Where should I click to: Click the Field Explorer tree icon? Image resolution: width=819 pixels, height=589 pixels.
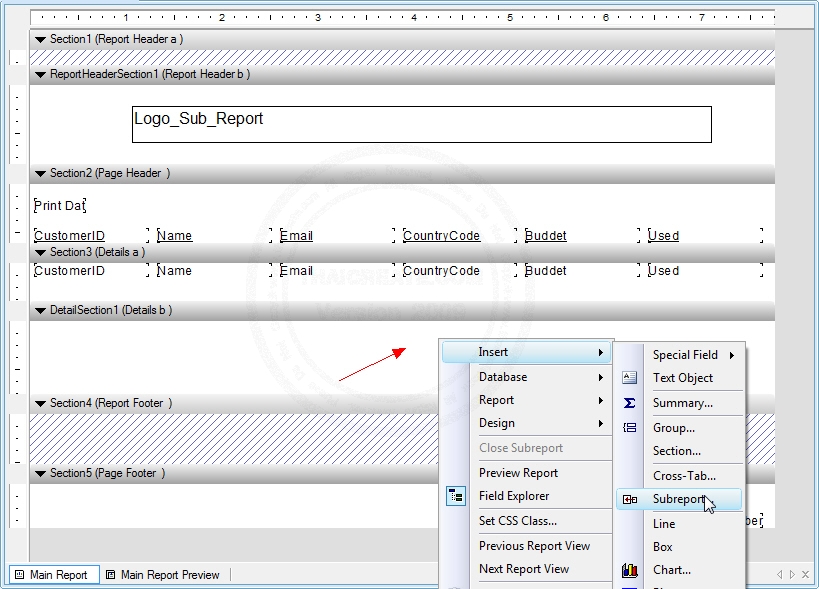pos(456,496)
